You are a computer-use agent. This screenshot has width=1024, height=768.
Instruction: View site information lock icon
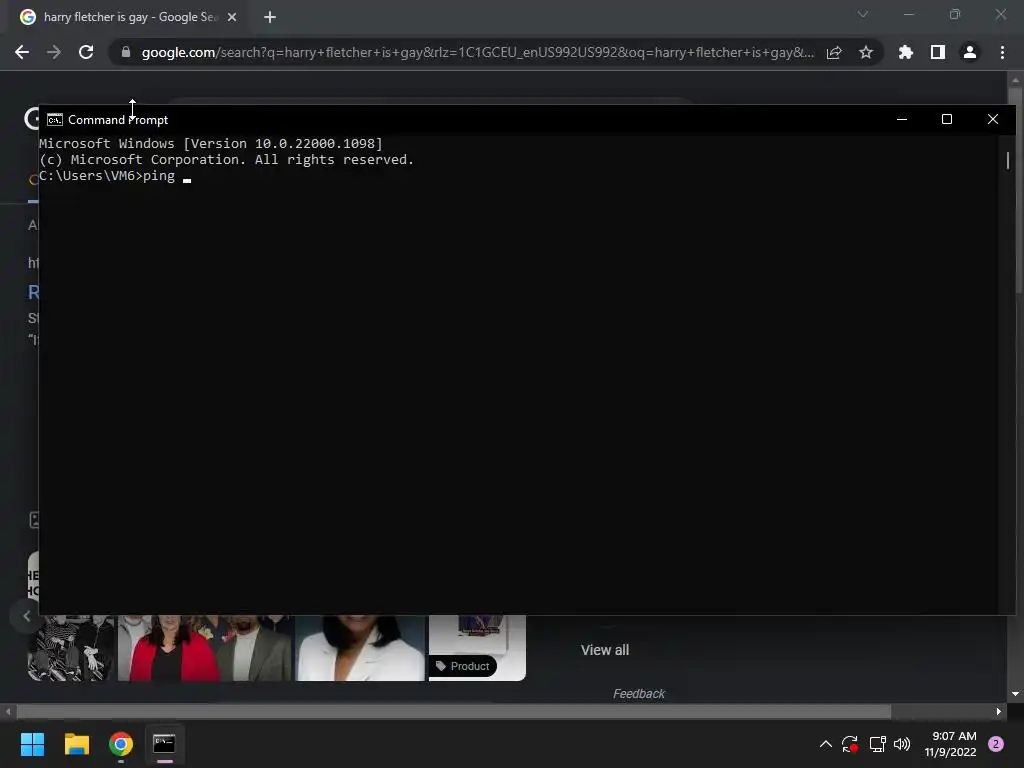click(126, 52)
